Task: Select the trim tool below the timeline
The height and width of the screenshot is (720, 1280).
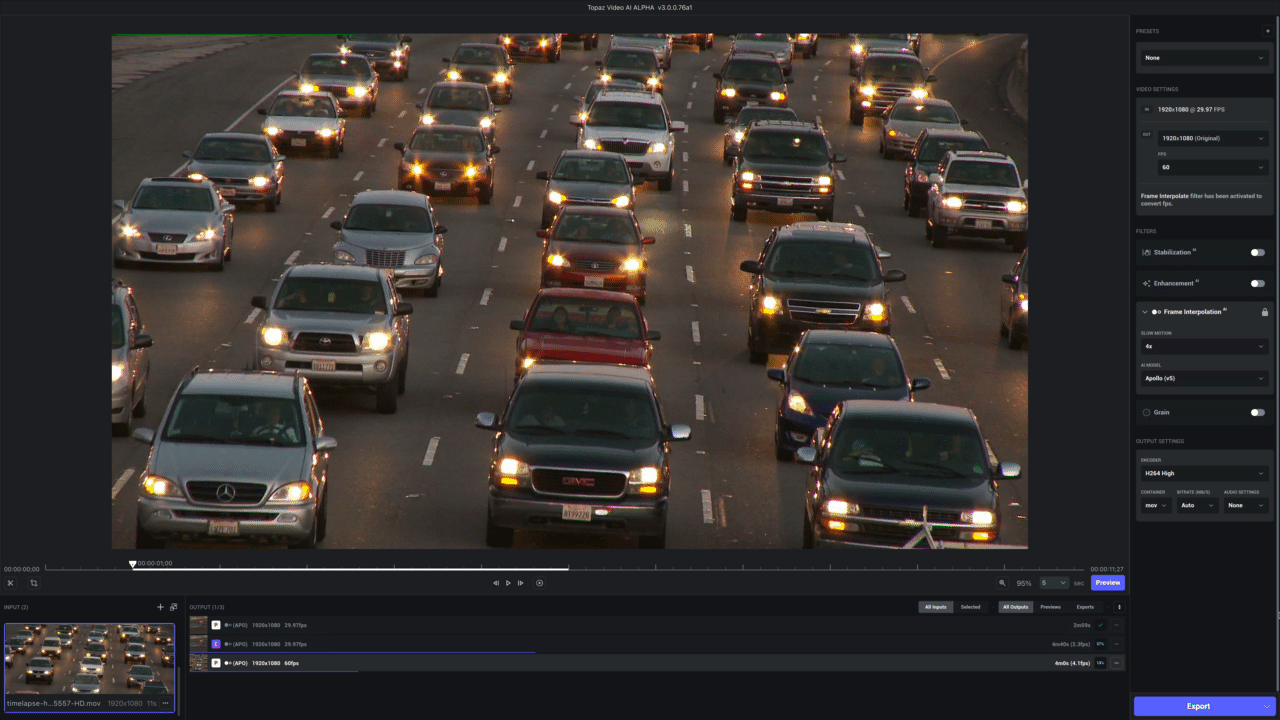Action: click(10, 583)
